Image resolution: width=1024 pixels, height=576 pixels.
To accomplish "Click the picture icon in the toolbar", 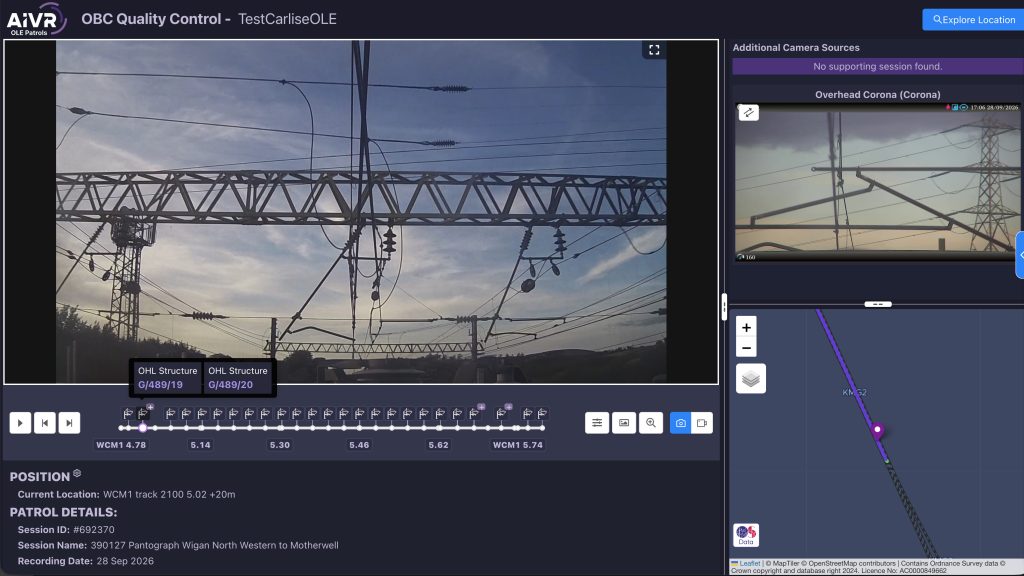I will pos(624,423).
